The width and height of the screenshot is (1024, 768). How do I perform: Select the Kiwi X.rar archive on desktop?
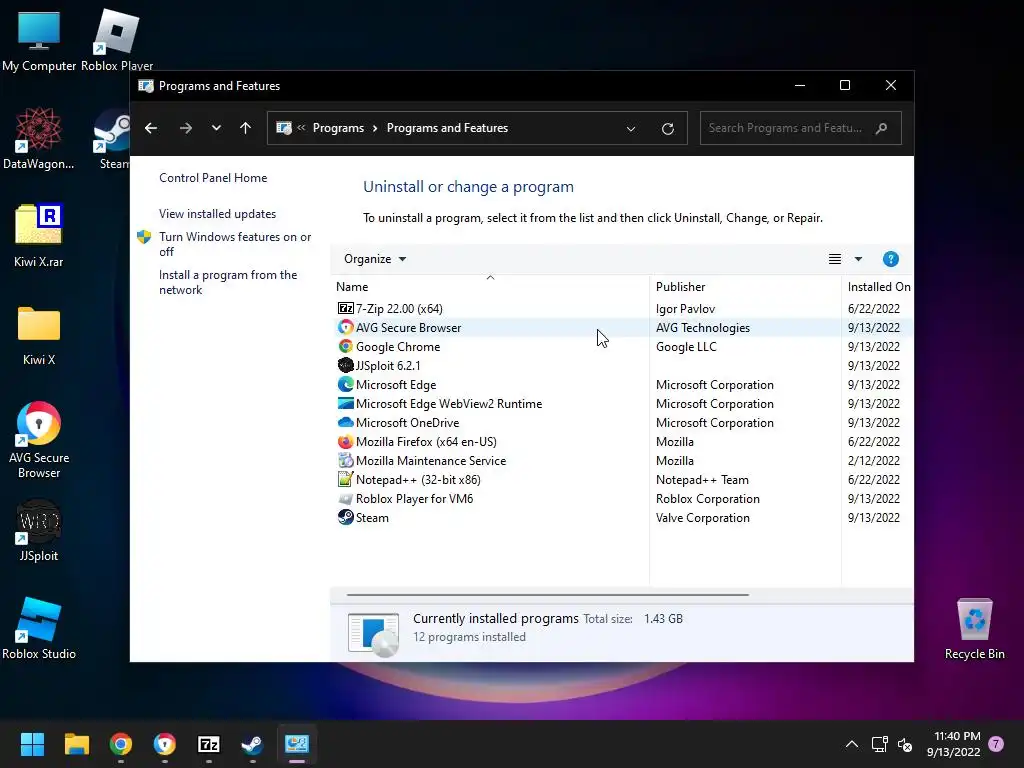pyautogui.click(x=39, y=236)
